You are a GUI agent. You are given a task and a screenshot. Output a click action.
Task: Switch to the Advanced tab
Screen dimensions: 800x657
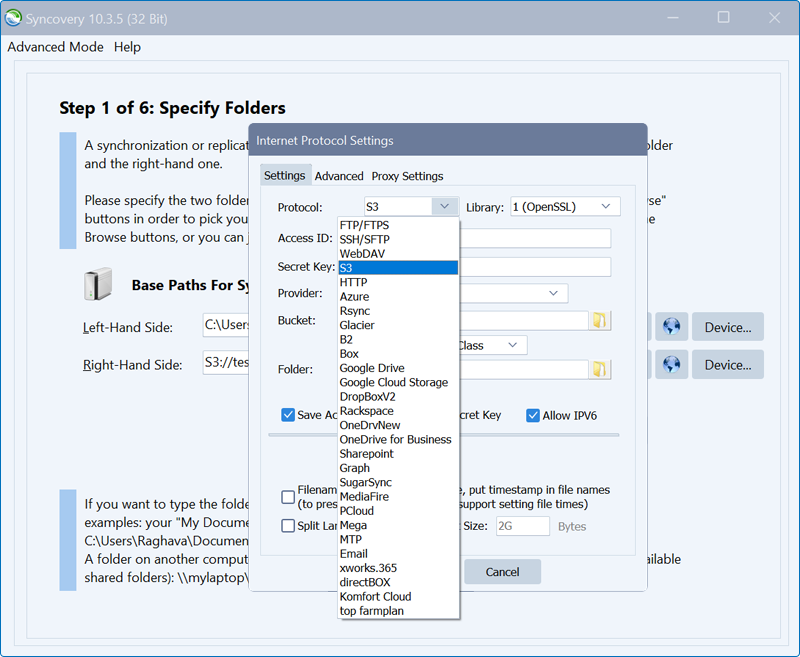[x=339, y=176]
